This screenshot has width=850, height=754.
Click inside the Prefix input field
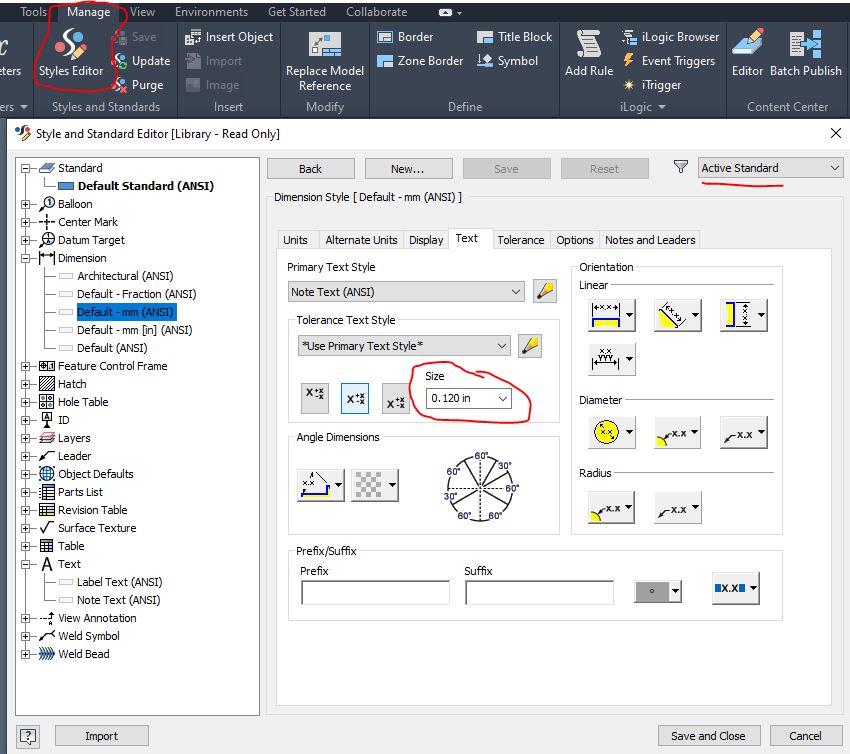[x=374, y=591]
